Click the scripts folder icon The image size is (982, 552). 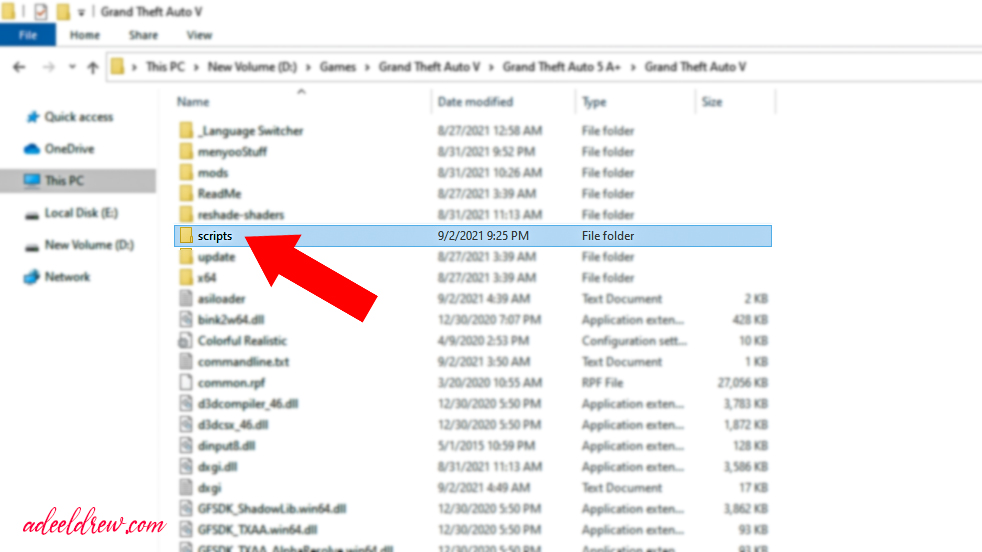186,236
